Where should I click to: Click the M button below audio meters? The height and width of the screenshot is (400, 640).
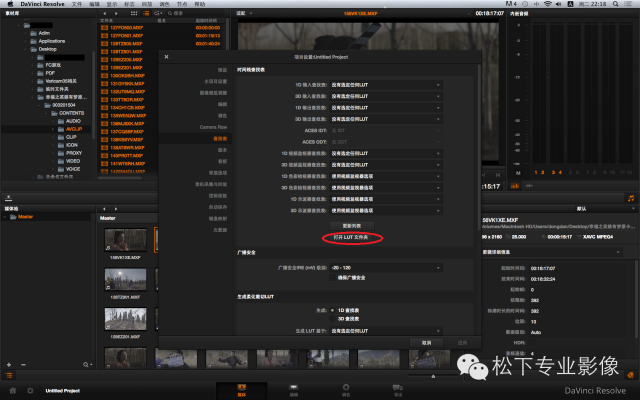[x=518, y=173]
